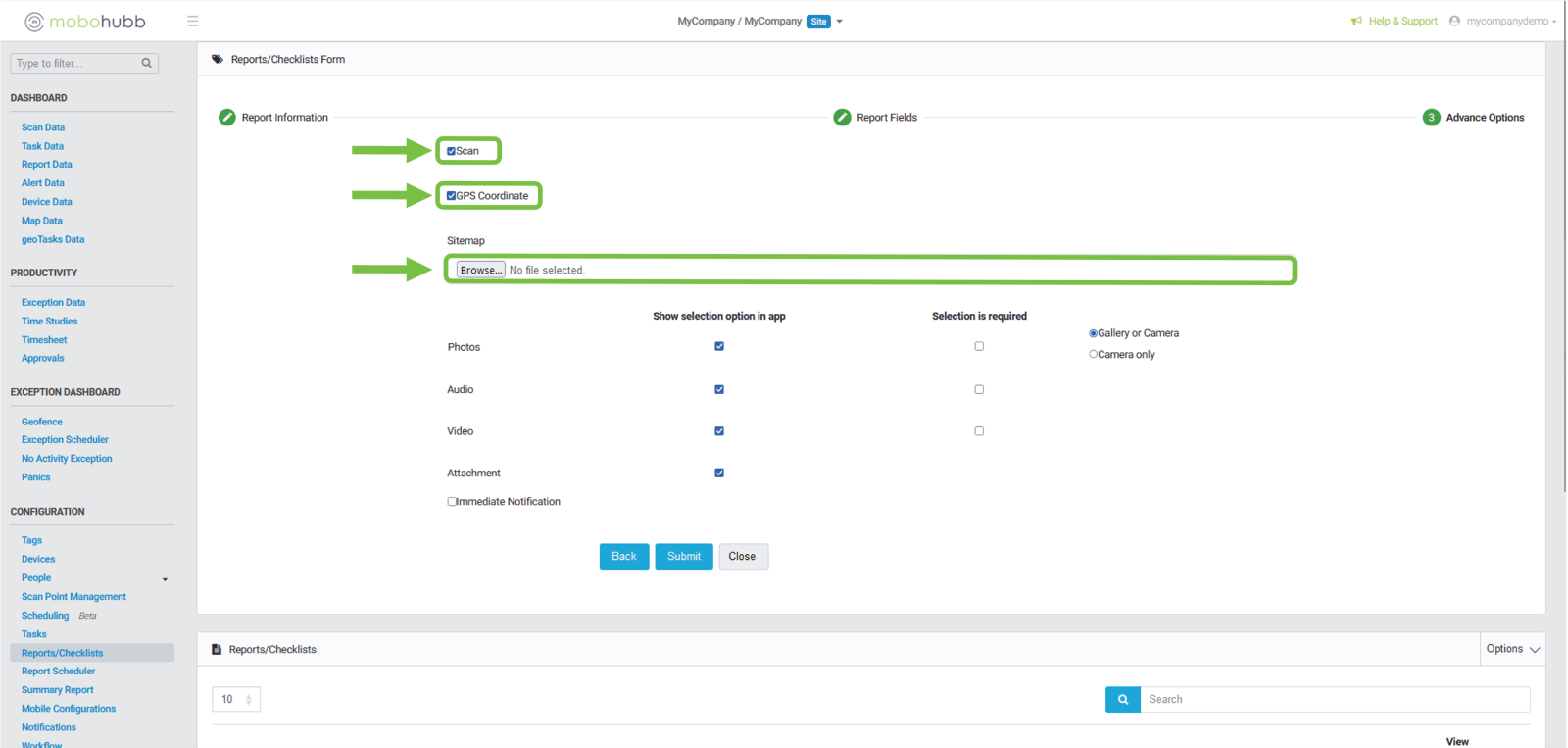Click the Report Fields step pencil icon

842,118
